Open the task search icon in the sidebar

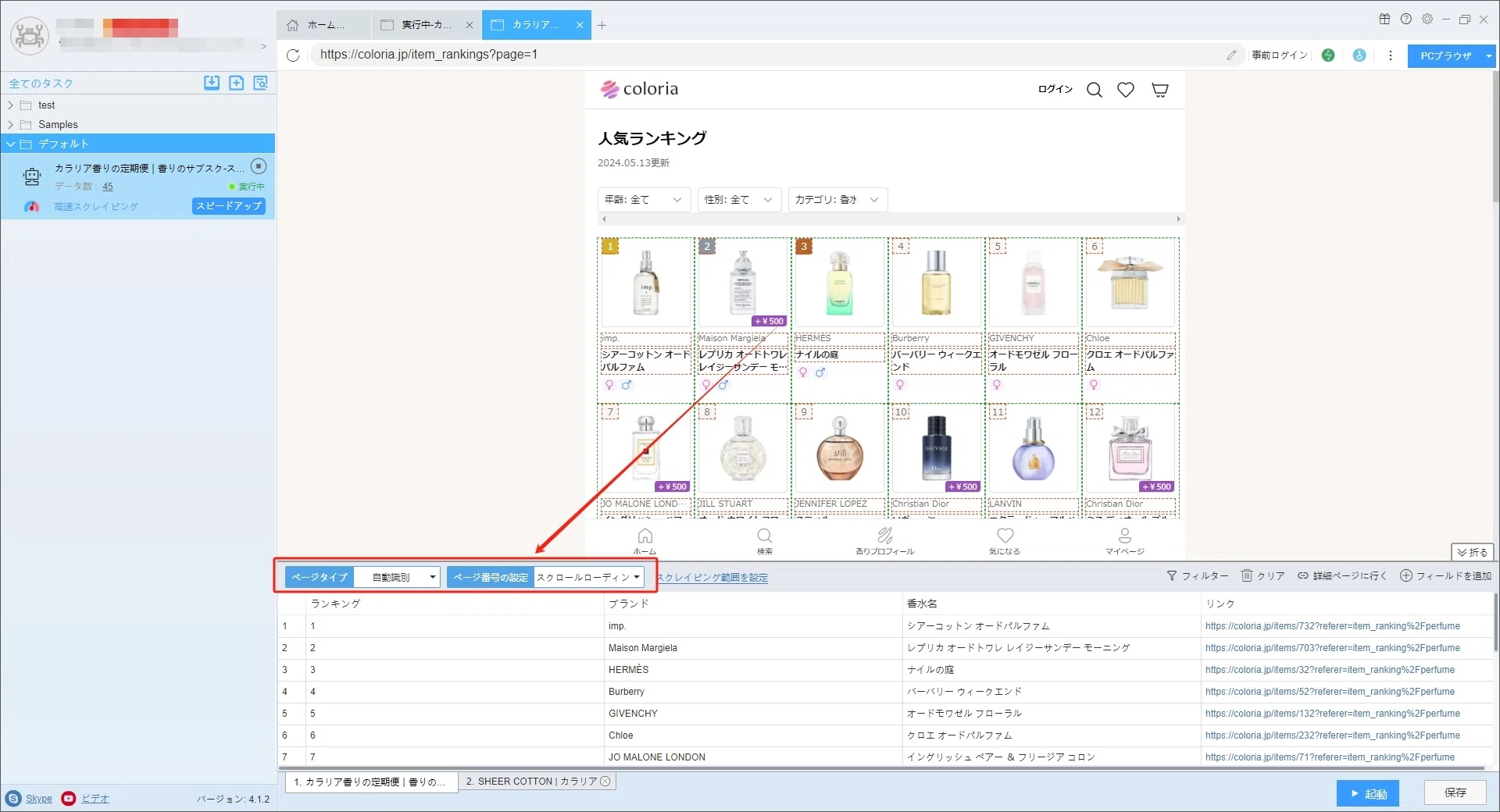260,83
